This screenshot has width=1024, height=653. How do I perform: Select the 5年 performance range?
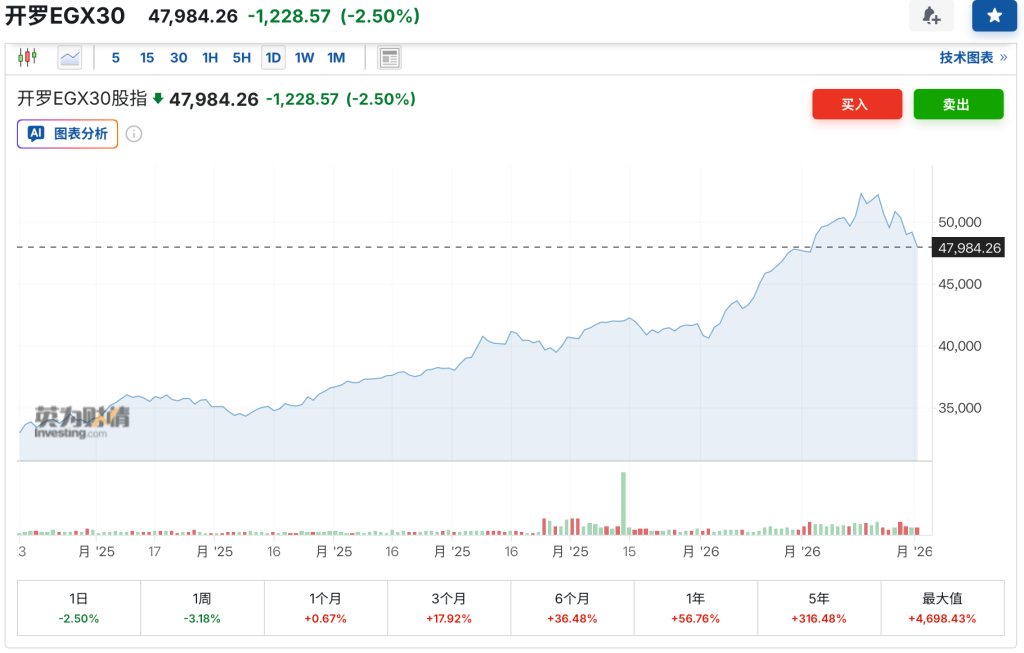point(818,608)
